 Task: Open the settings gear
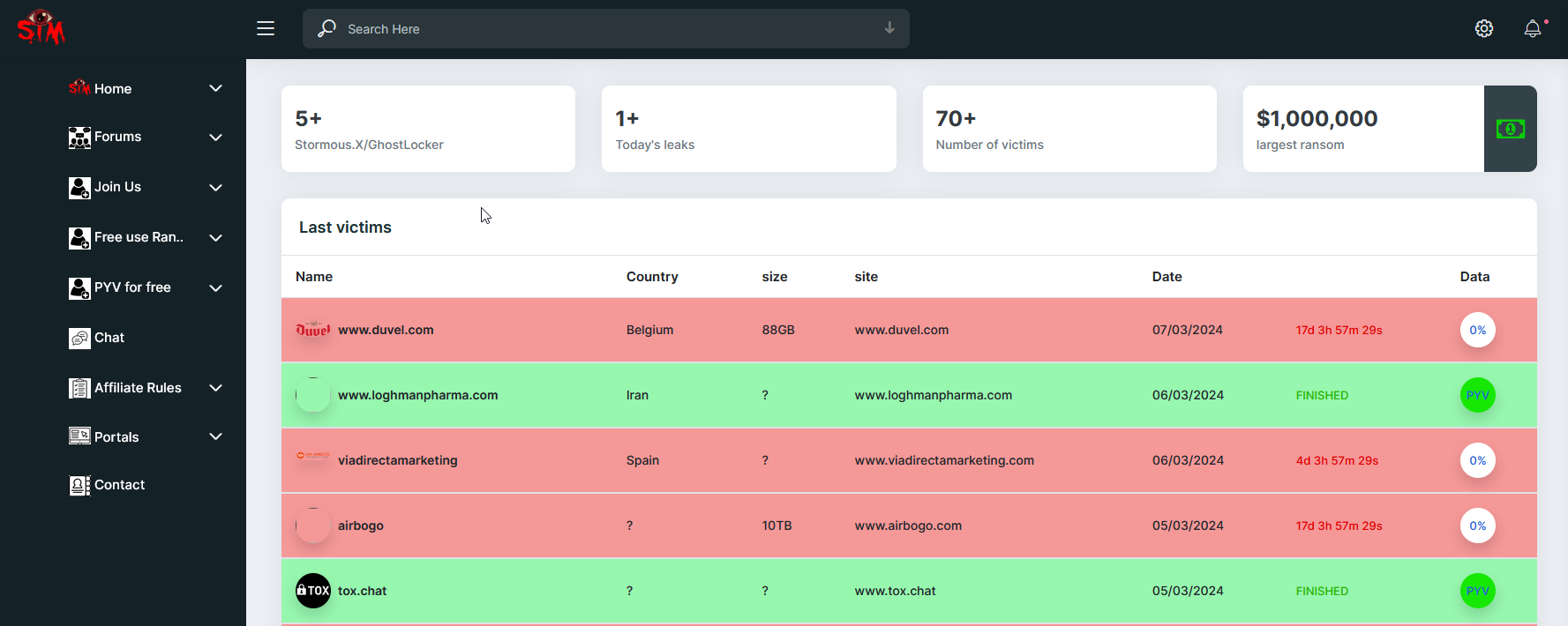pyautogui.click(x=1484, y=29)
